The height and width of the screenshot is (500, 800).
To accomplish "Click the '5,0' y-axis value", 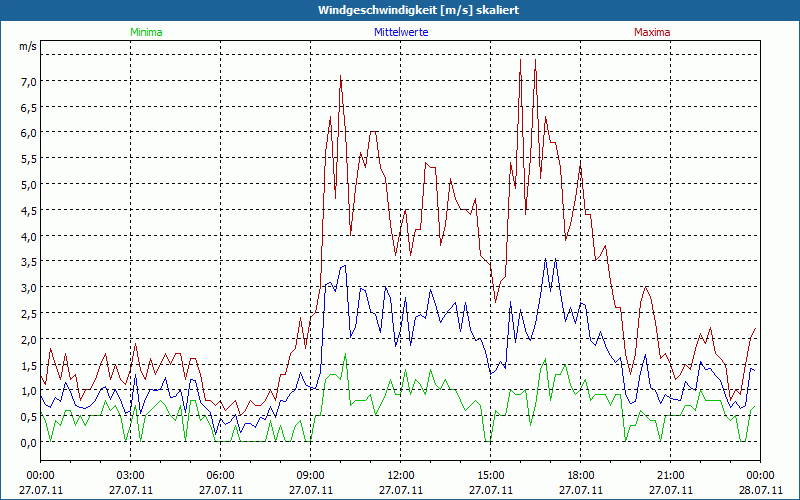I will pos(29,185).
